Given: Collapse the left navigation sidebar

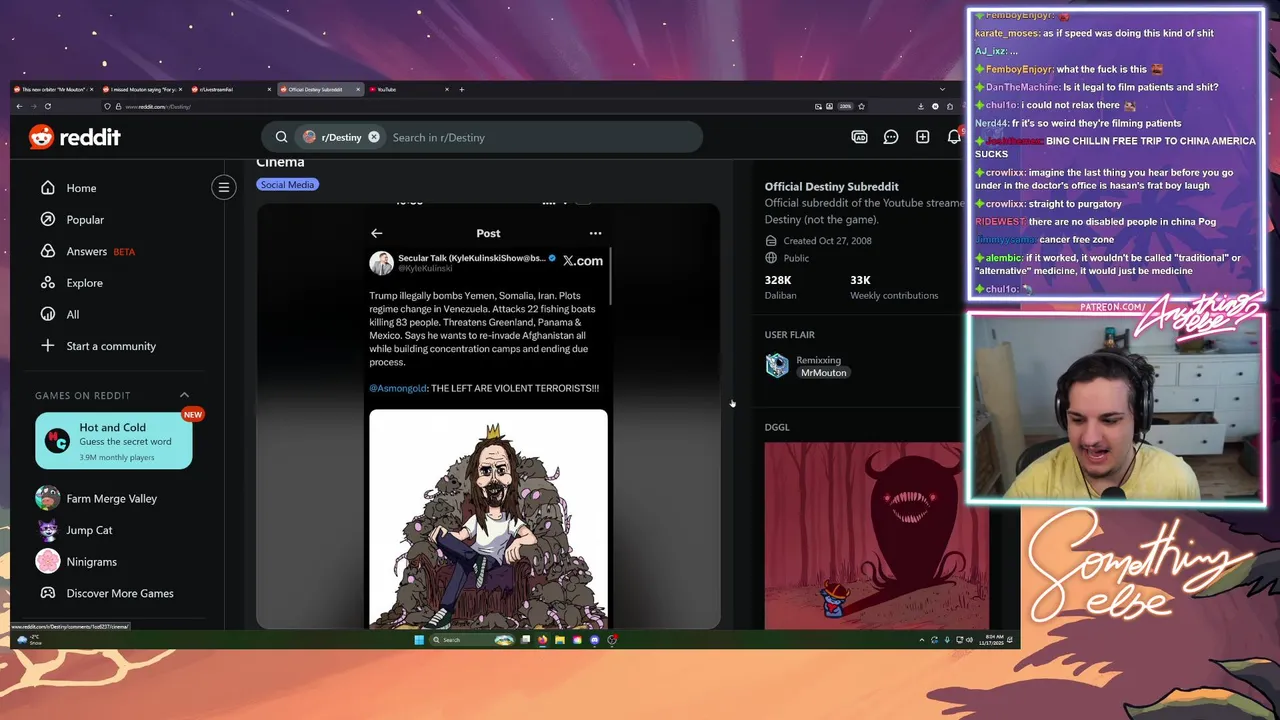Looking at the screenshot, I should [224, 187].
